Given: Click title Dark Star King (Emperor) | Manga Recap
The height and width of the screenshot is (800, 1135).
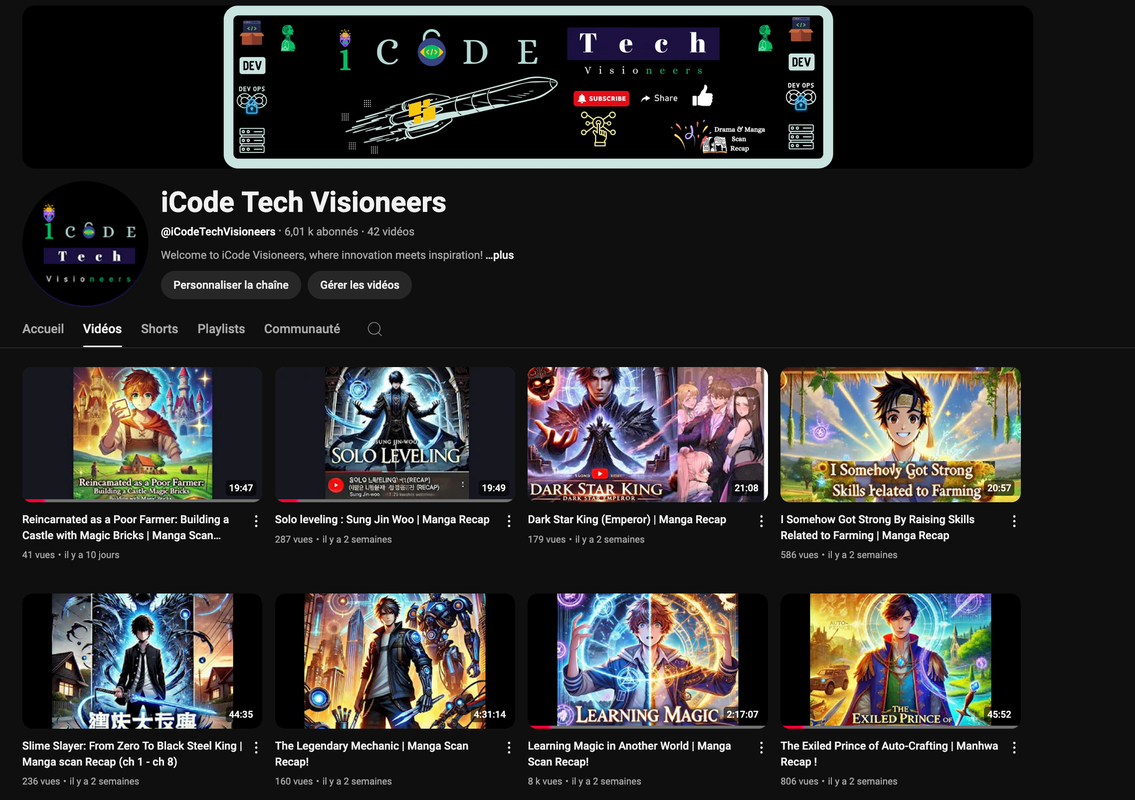Looking at the screenshot, I should tap(627, 520).
